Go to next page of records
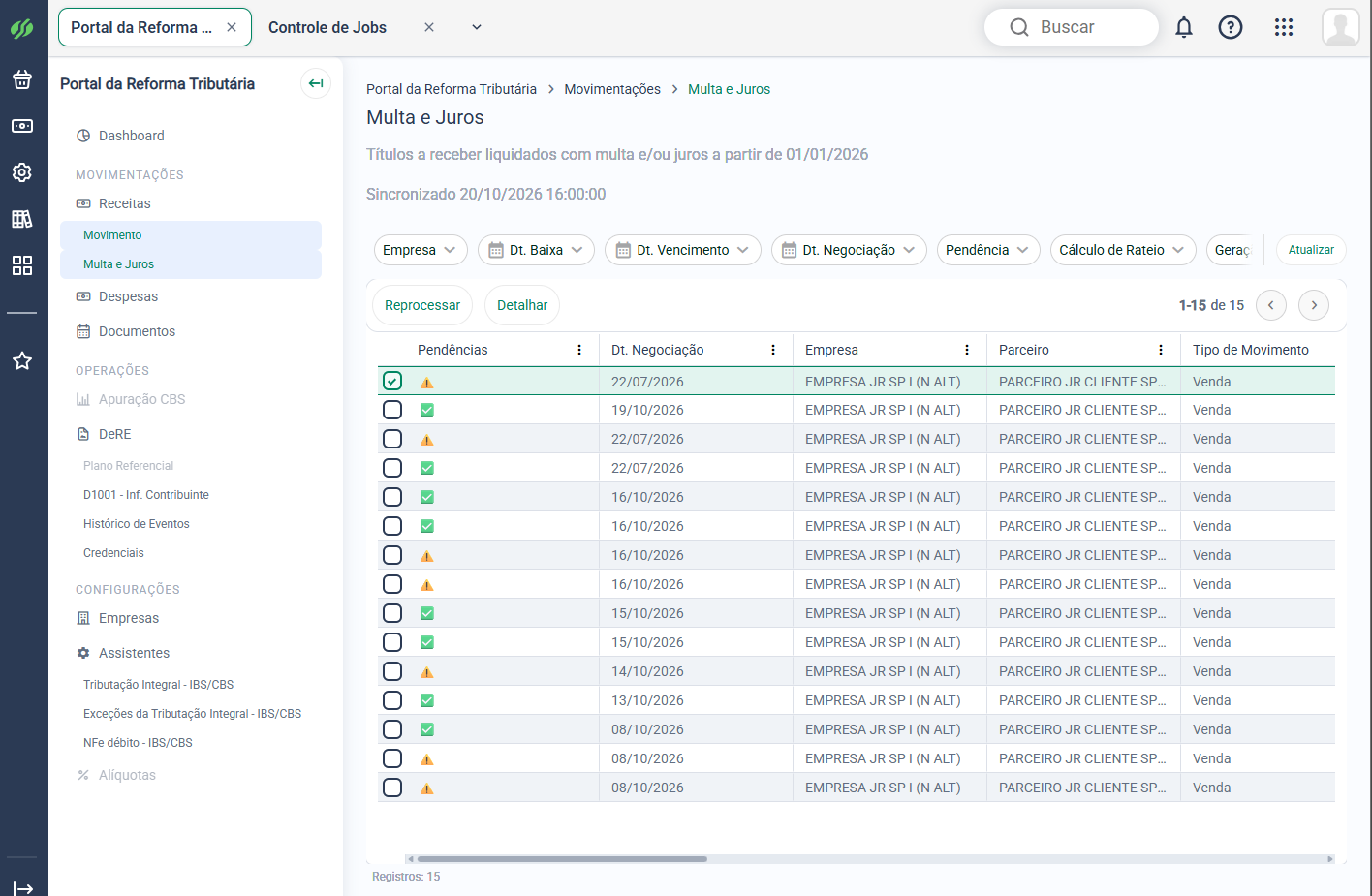This screenshot has height=896, width=1372. pyautogui.click(x=1314, y=305)
